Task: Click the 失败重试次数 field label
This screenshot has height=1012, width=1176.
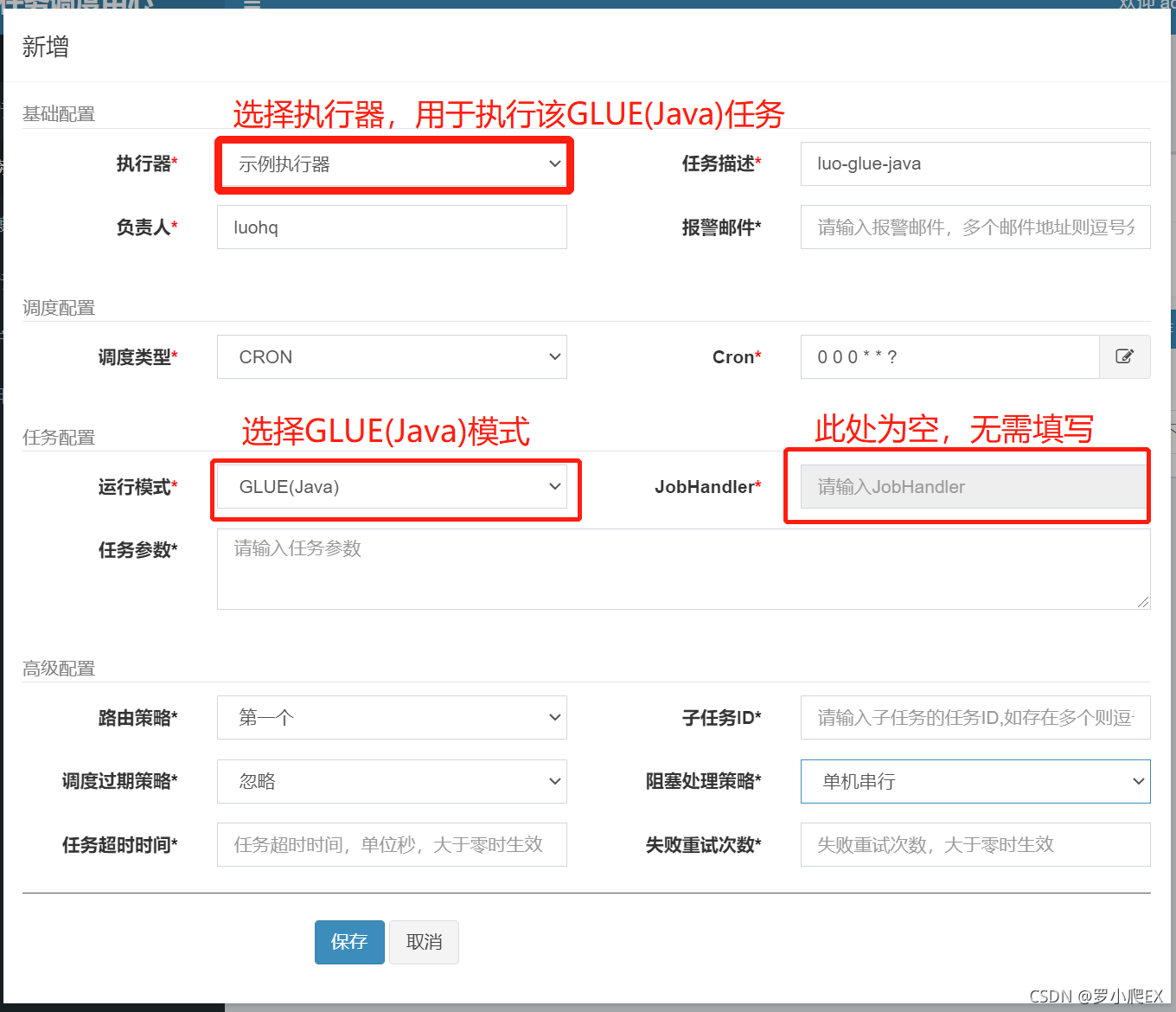Action: [704, 844]
